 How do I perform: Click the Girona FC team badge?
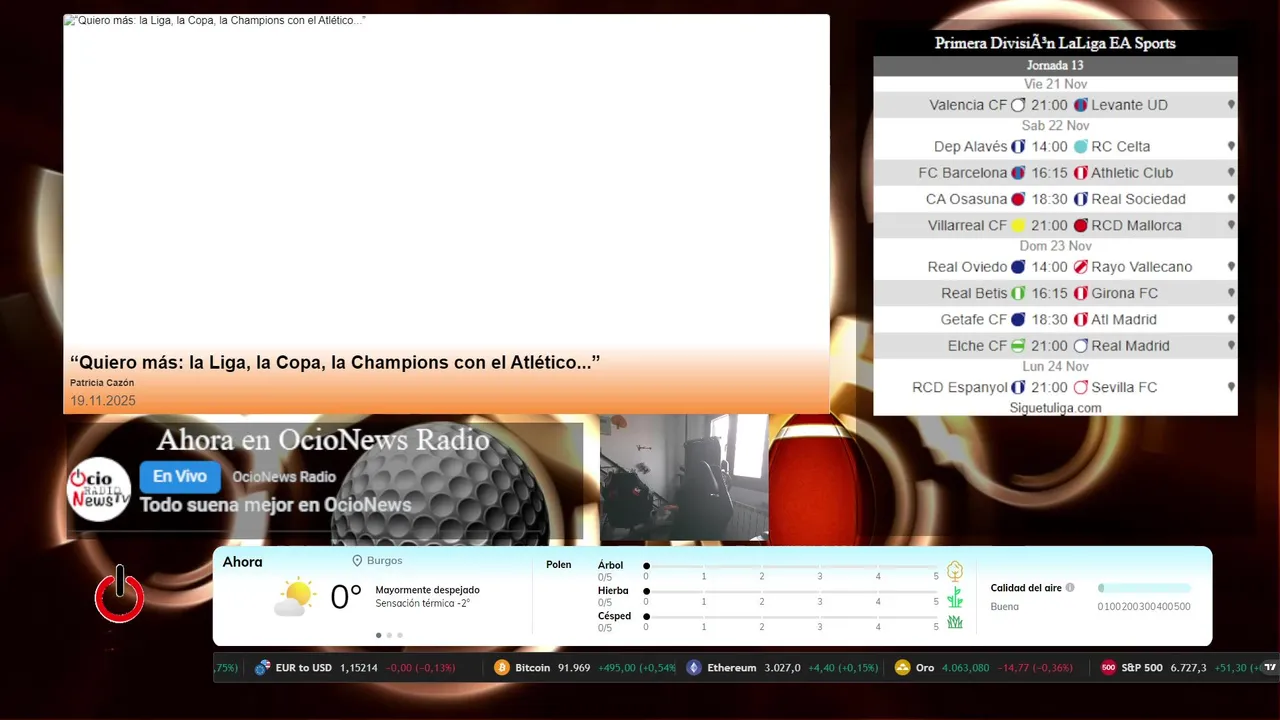pyautogui.click(x=1080, y=293)
